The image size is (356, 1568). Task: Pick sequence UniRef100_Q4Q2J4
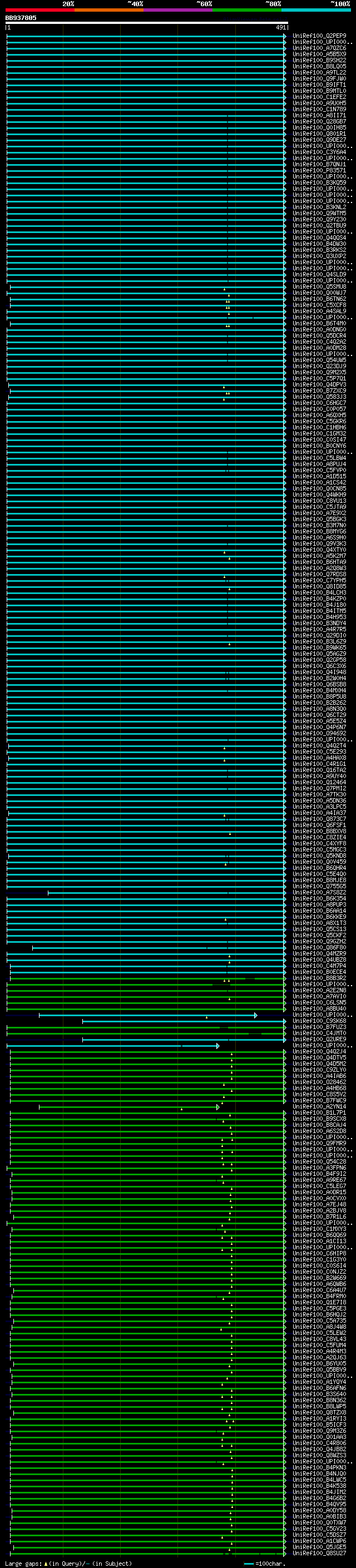[319, 1051]
